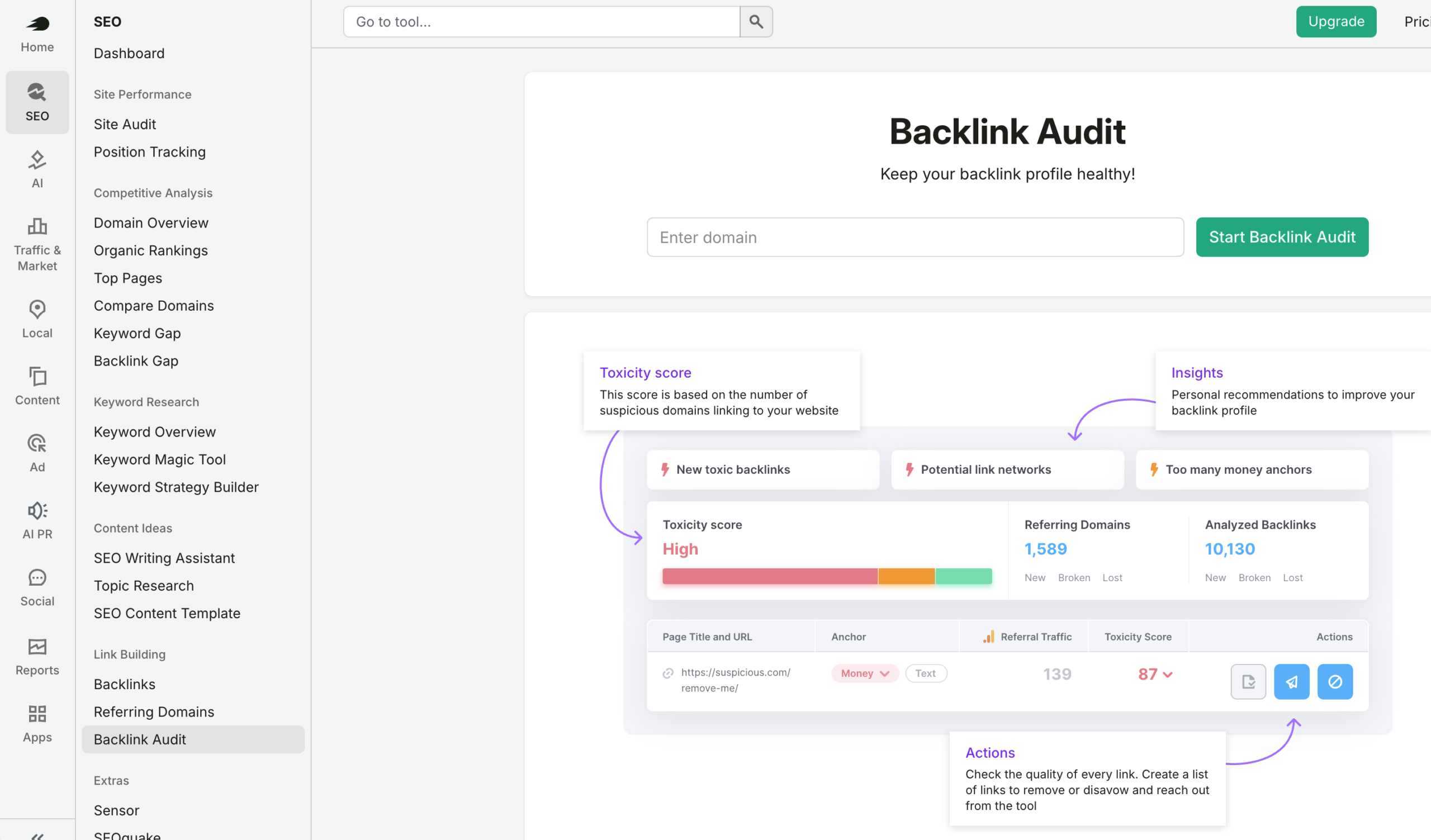This screenshot has width=1431, height=840.
Task: Select Domain Overview menu item
Action: click(x=150, y=222)
